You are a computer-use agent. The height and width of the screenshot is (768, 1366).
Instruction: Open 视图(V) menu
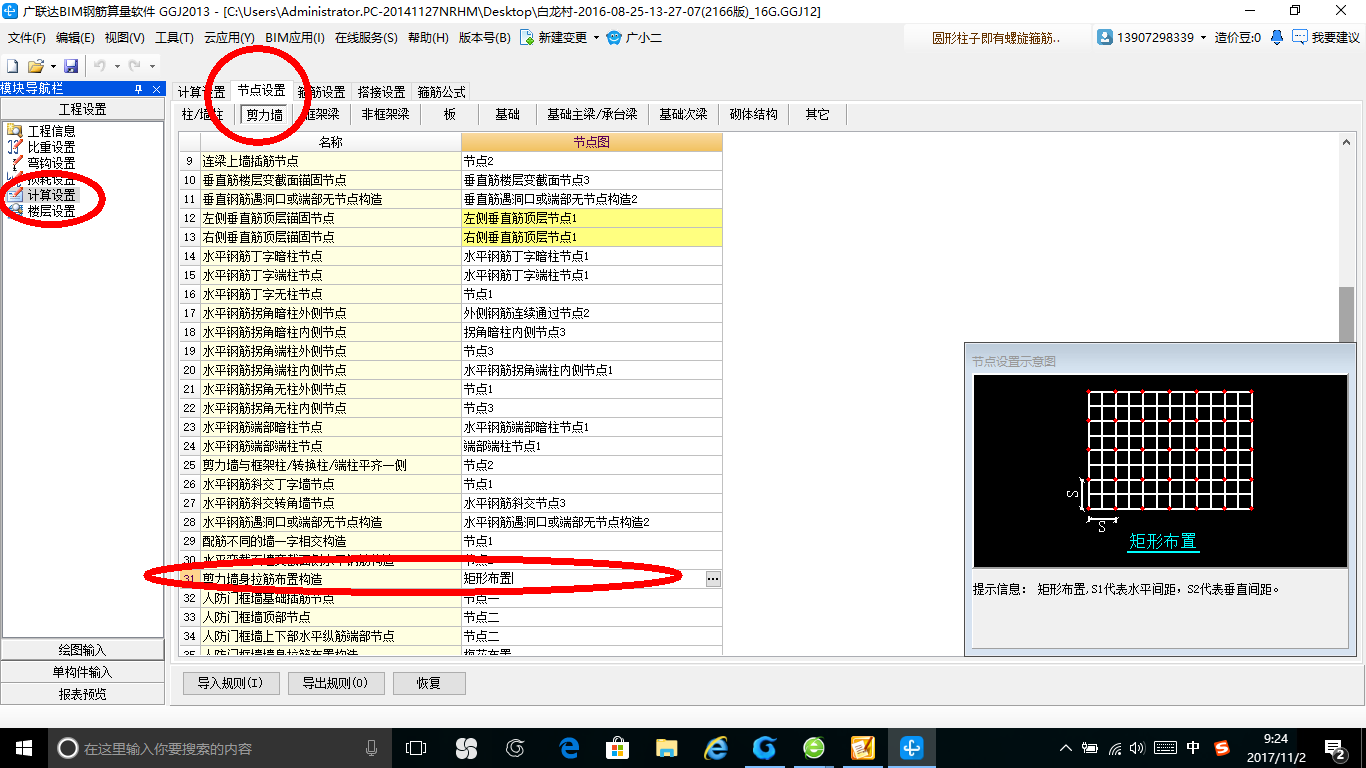124,38
